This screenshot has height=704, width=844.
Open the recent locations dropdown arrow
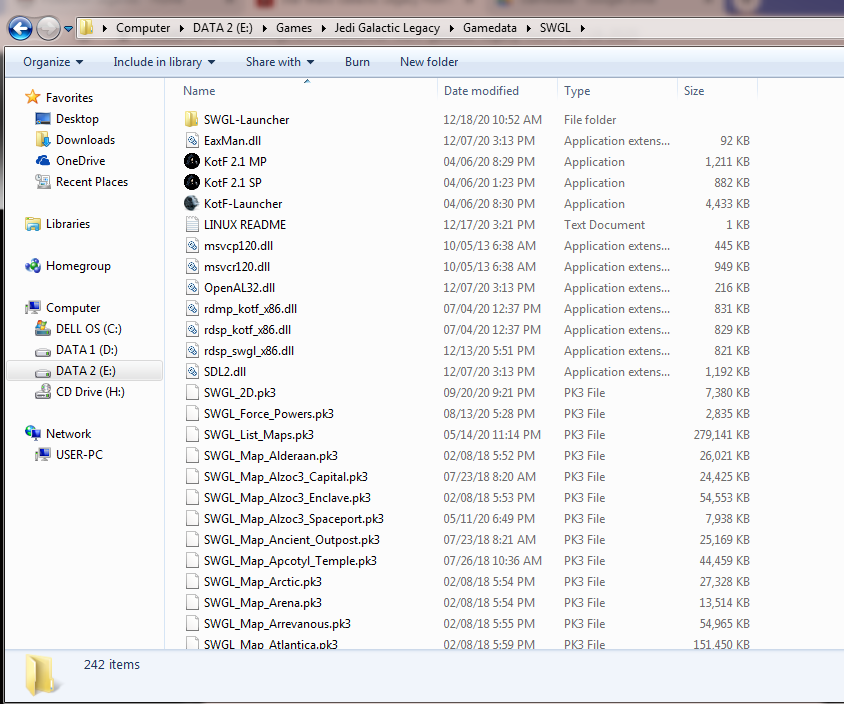68,29
